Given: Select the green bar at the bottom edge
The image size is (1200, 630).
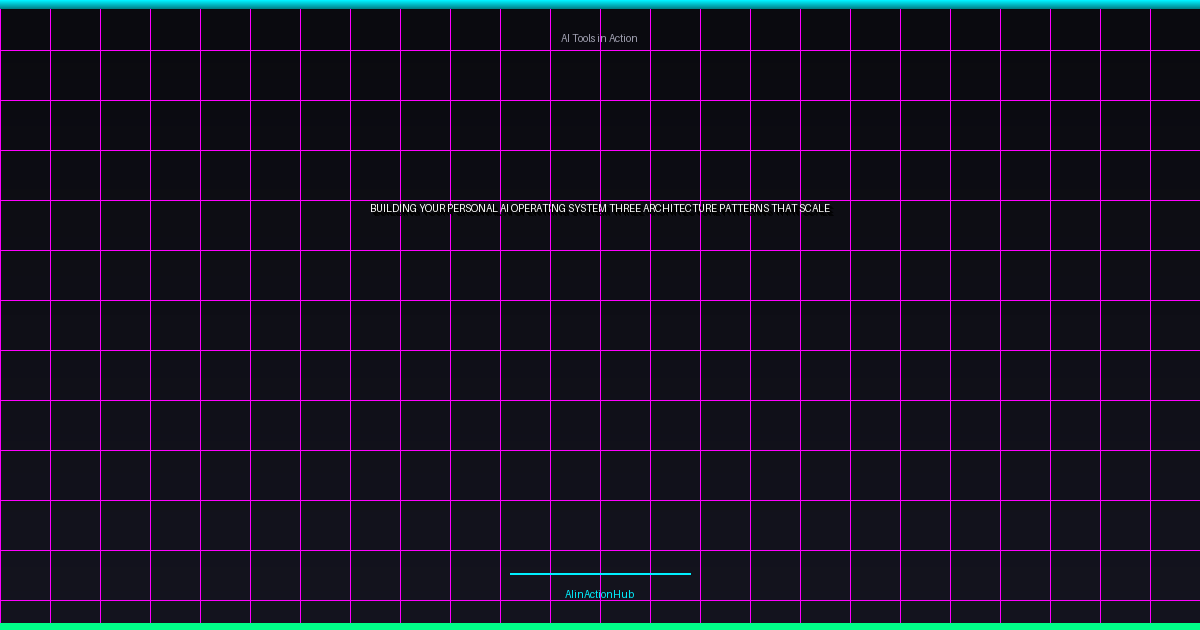Looking at the screenshot, I should click(600, 626).
